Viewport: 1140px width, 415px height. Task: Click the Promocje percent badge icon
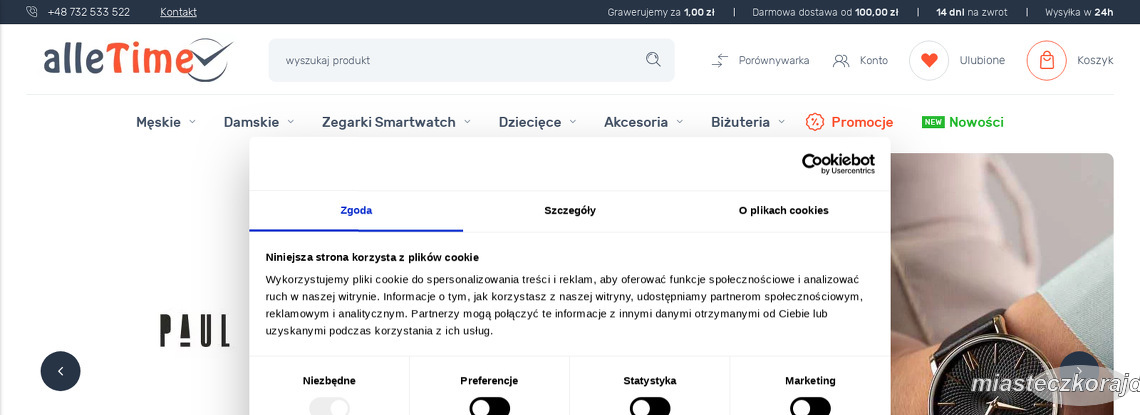click(814, 122)
